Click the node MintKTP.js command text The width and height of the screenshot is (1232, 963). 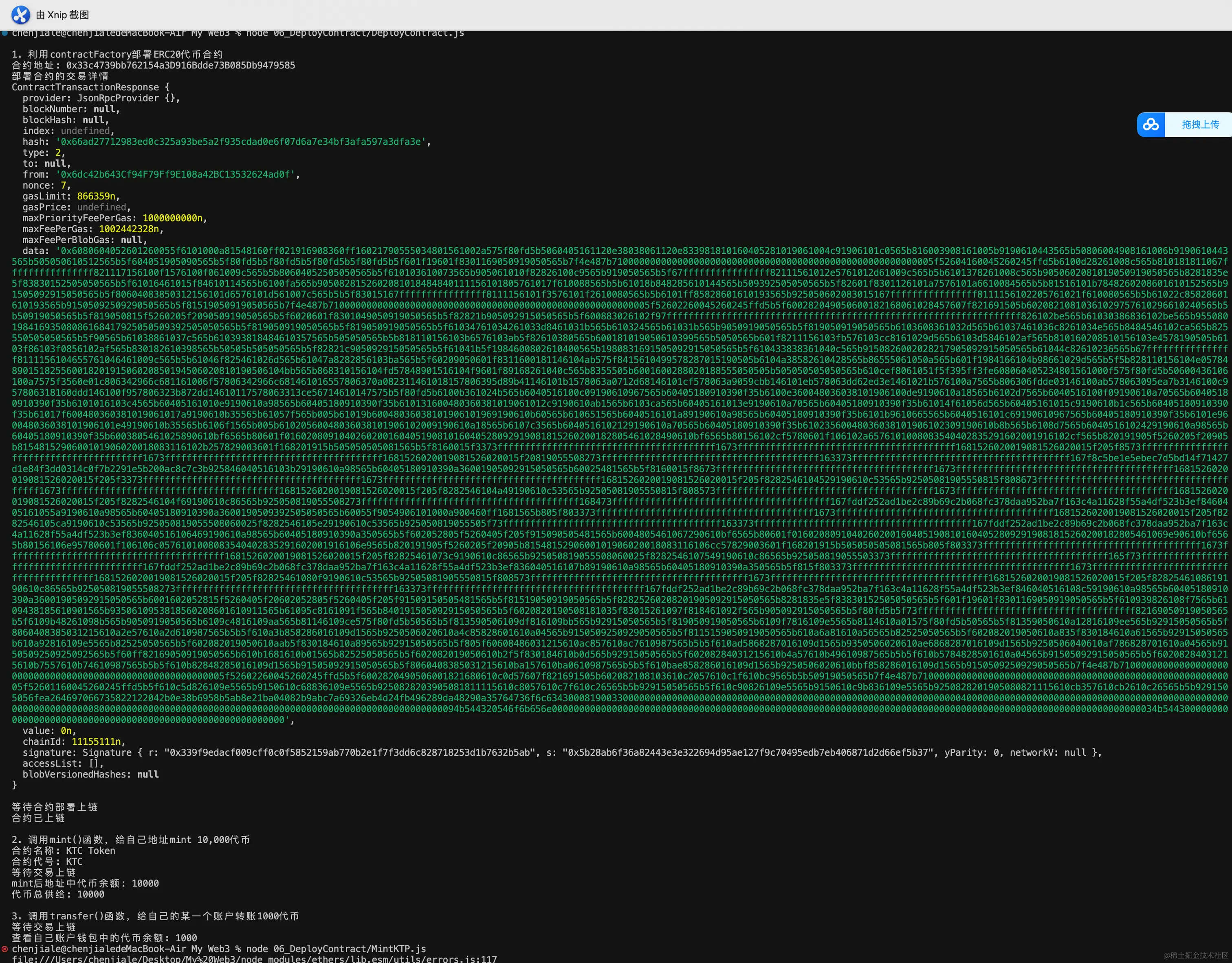click(336, 949)
